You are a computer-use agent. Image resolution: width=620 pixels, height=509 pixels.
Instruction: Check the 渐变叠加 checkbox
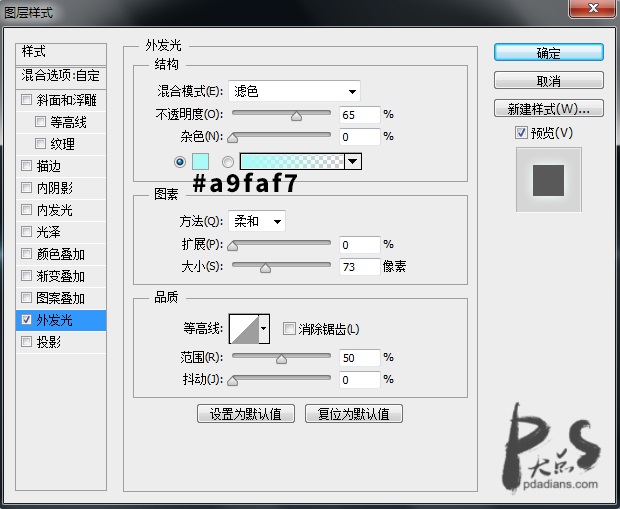tap(26, 275)
